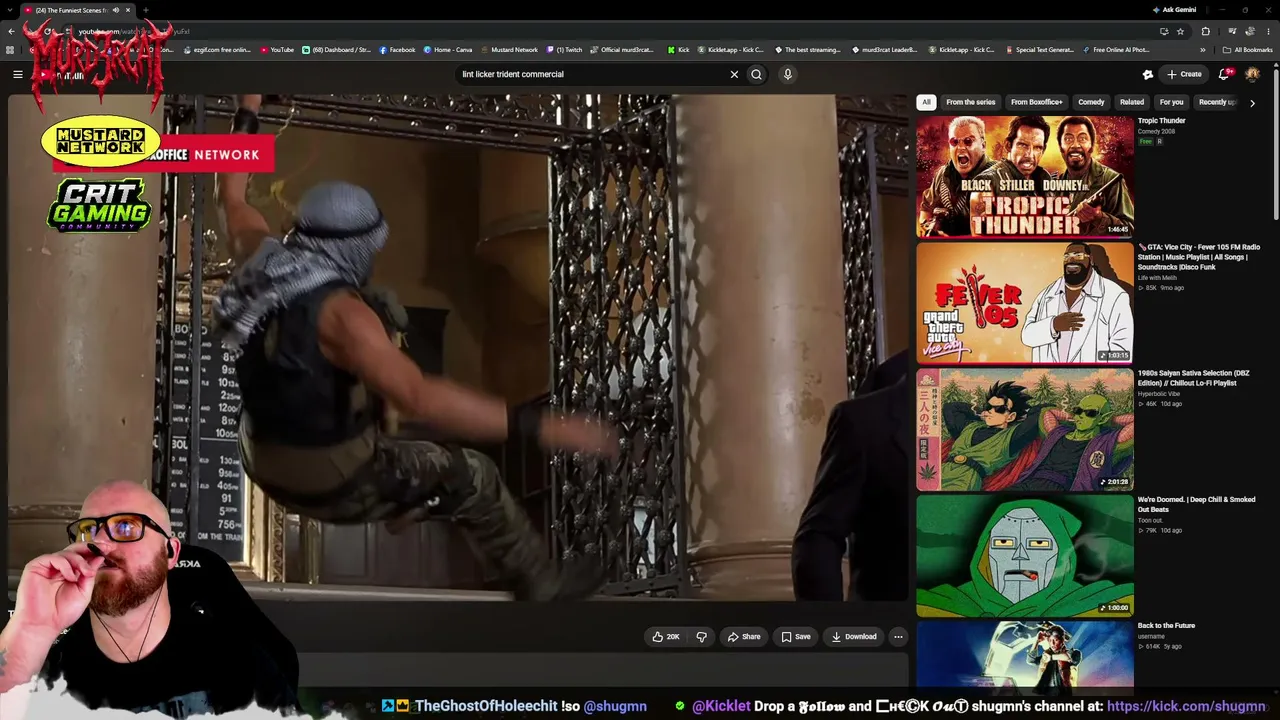Open the account avatar menu
This screenshot has width=1280, height=720.
coord(1252,74)
